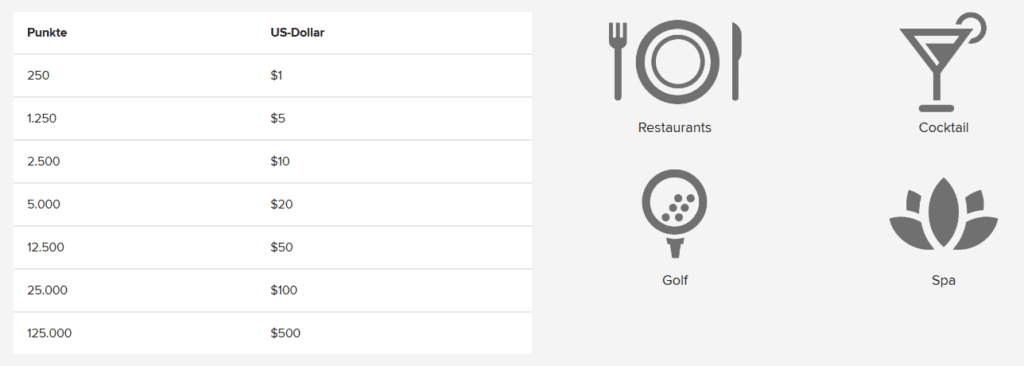Click the Spa lotus flower icon
Screen dimensions: 1024x366
[943, 214]
